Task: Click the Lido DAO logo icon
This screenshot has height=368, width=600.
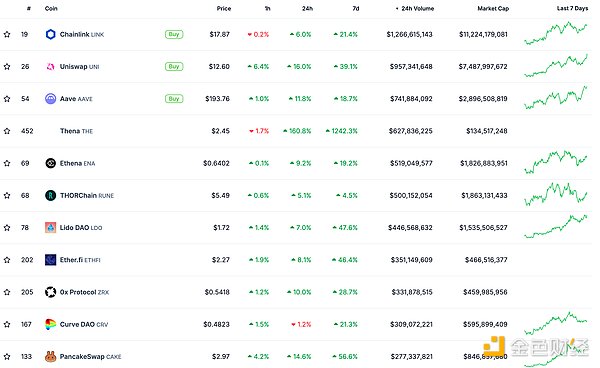Action: tap(51, 228)
